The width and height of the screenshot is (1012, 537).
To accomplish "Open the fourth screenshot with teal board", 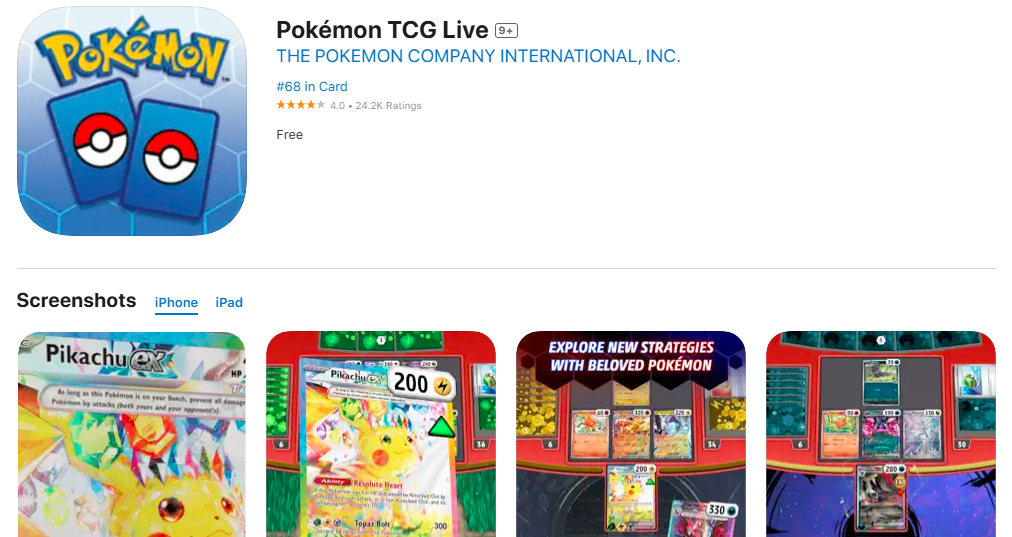I will click(x=881, y=434).
